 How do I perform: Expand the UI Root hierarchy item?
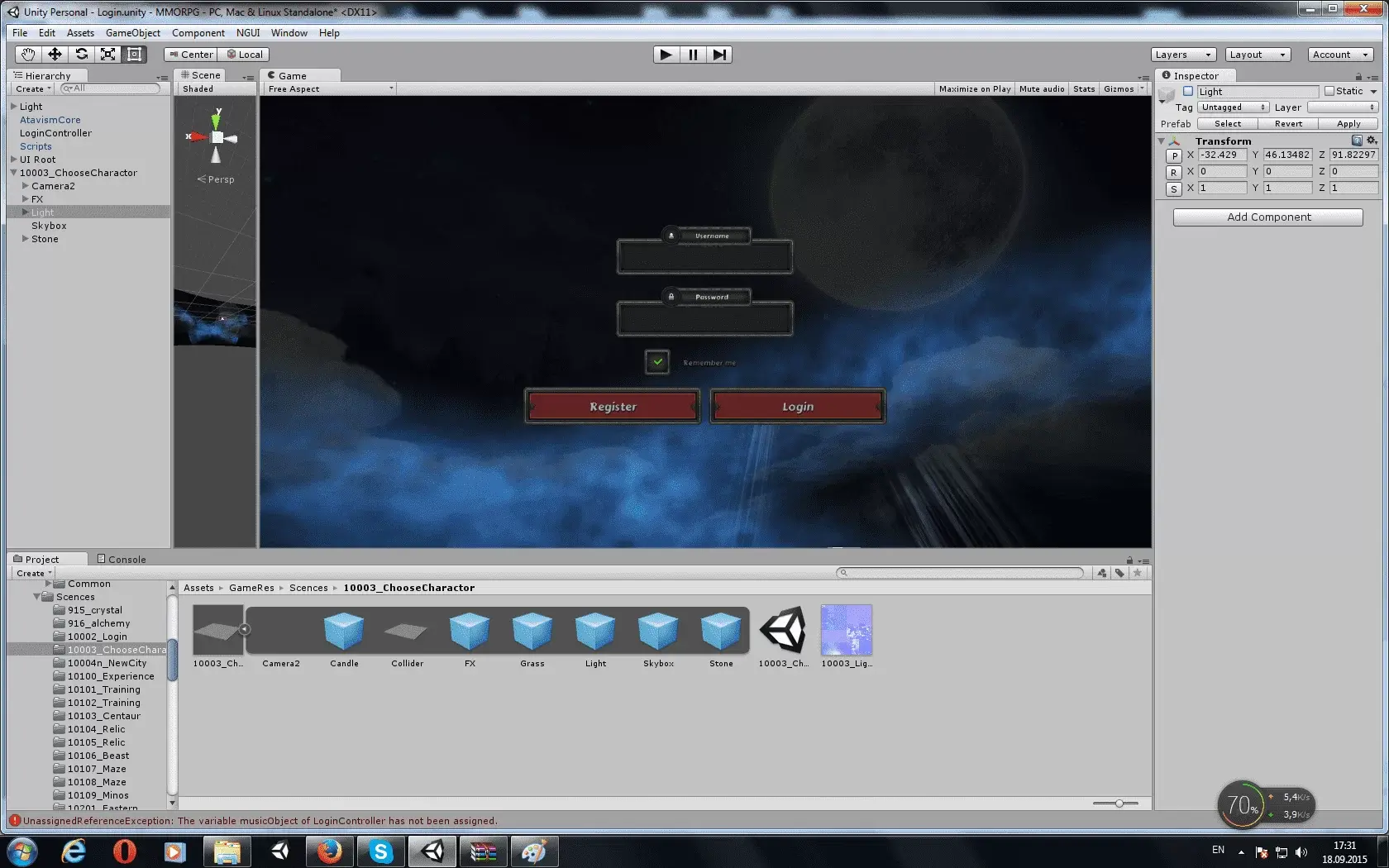pos(13,160)
